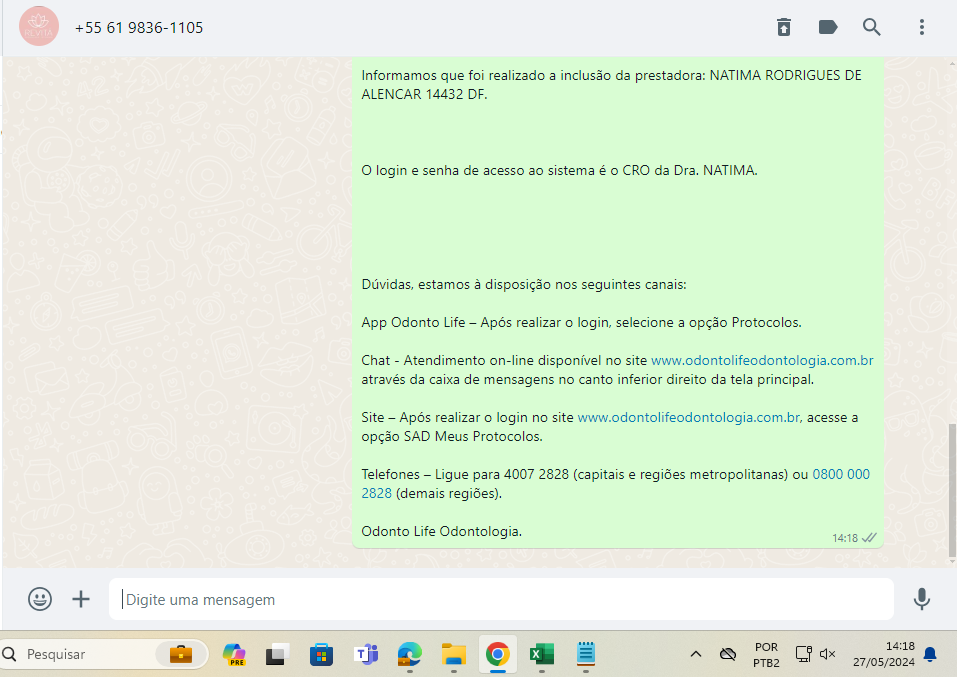Click text 'Dúvidas, estamos à disposição nos seguintes canais:'
This screenshot has width=957, height=677.
pyautogui.click(x=524, y=284)
